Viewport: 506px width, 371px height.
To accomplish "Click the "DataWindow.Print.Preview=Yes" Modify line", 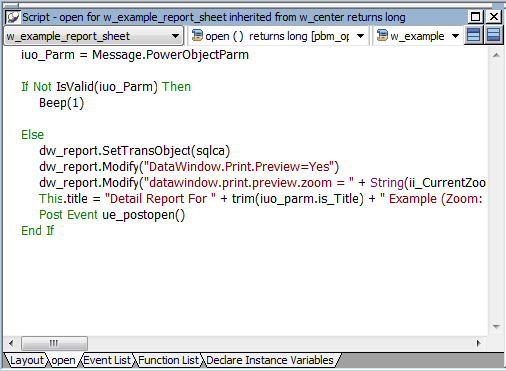I will coord(189,167).
